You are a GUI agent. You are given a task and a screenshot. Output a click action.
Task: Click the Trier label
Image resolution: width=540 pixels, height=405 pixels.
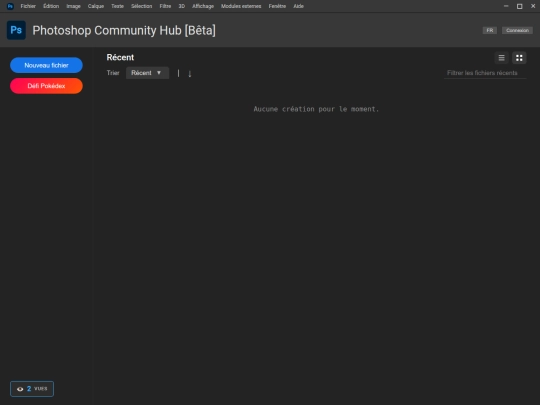(x=113, y=73)
